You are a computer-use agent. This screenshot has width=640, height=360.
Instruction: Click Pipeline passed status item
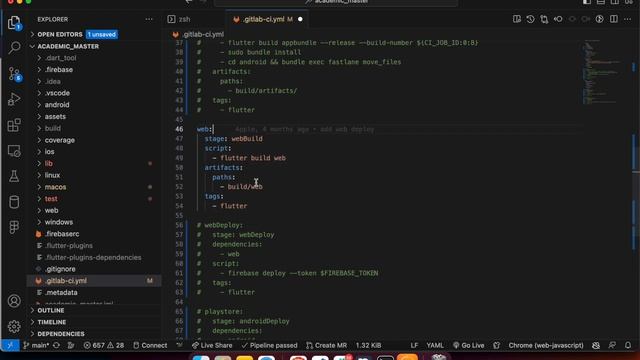pyautogui.click(x=269, y=345)
